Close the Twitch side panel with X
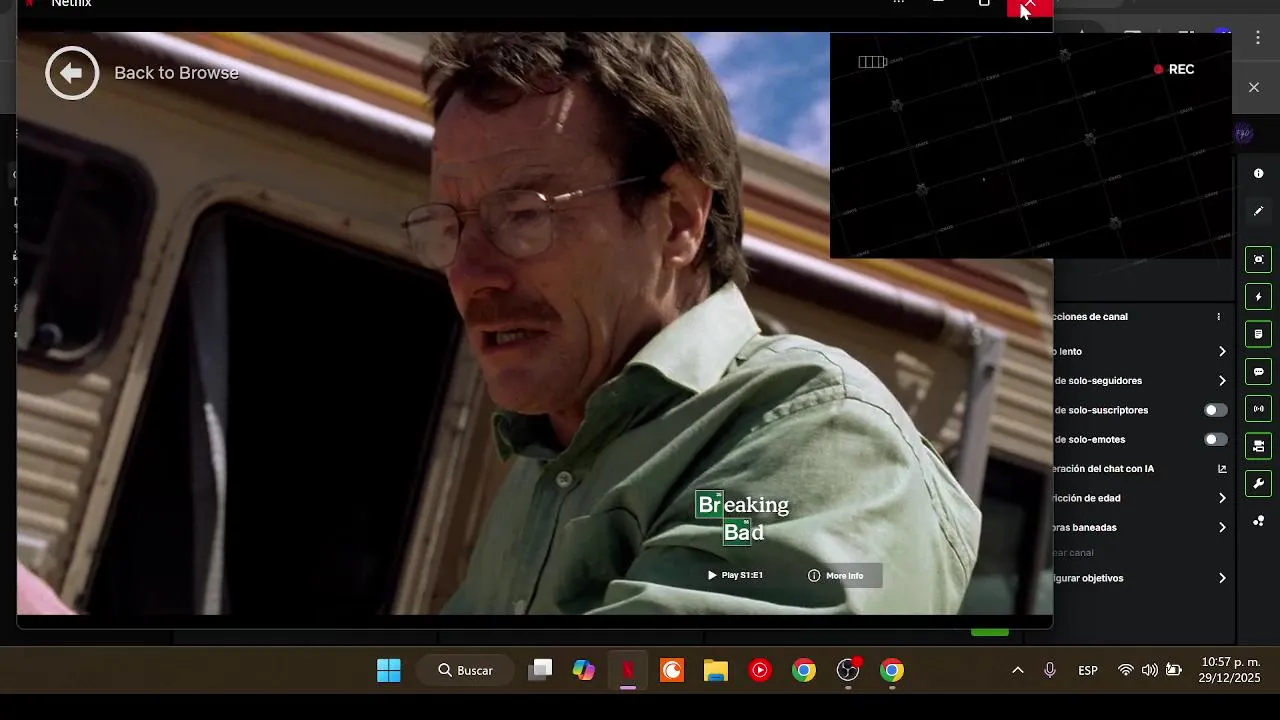Screen dimensions: 1280x720 coord(1254,88)
